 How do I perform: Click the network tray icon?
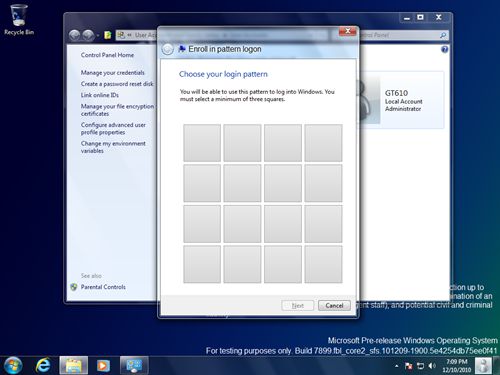point(420,366)
